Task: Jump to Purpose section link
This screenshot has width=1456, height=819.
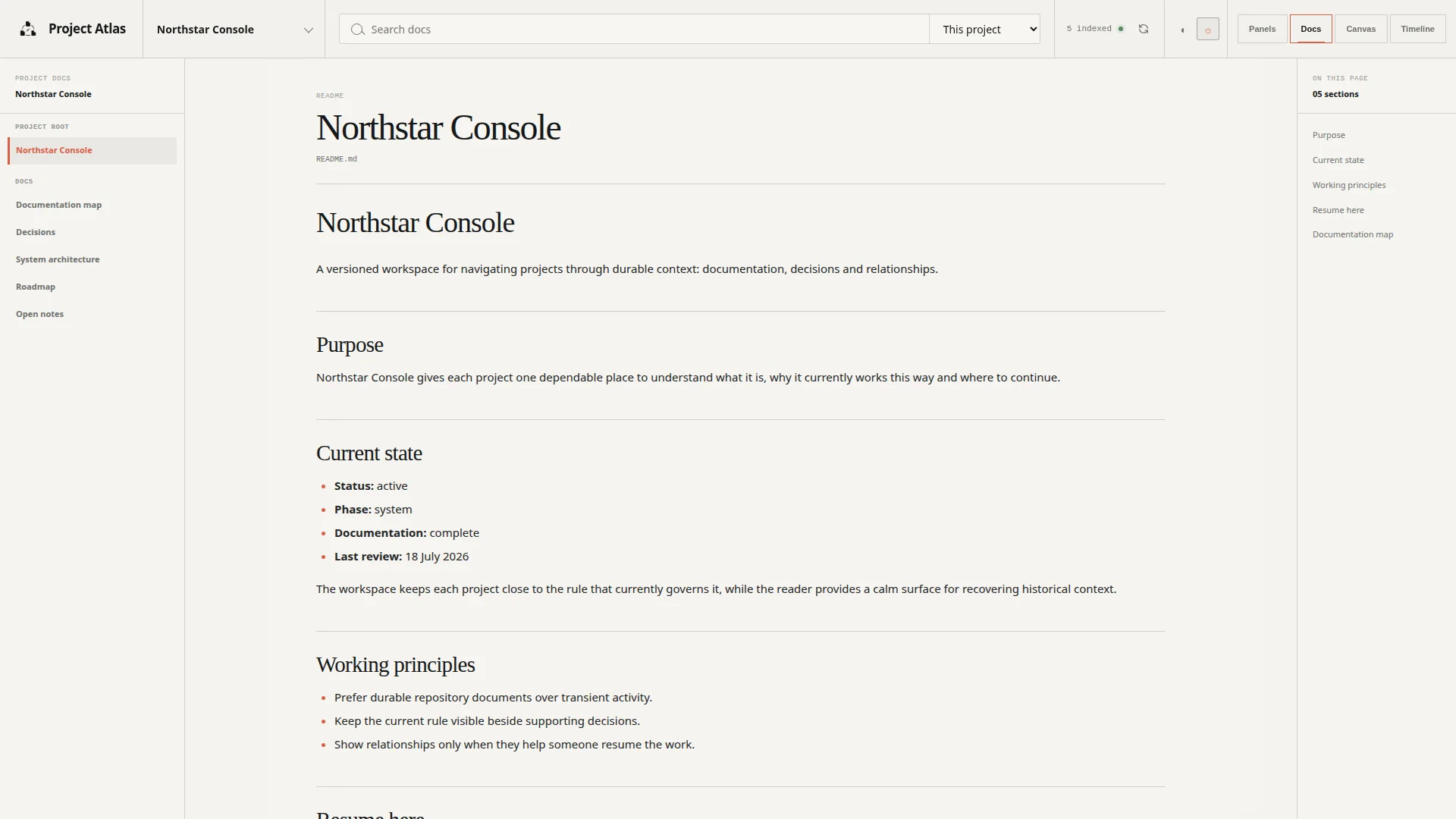Action: point(1329,135)
